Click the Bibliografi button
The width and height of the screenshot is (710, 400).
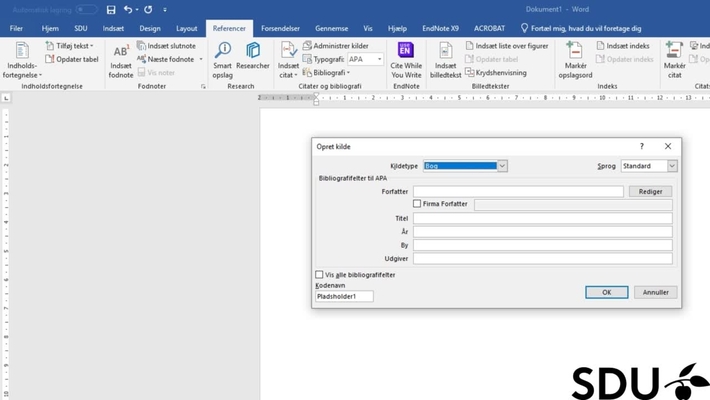click(326, 72)
